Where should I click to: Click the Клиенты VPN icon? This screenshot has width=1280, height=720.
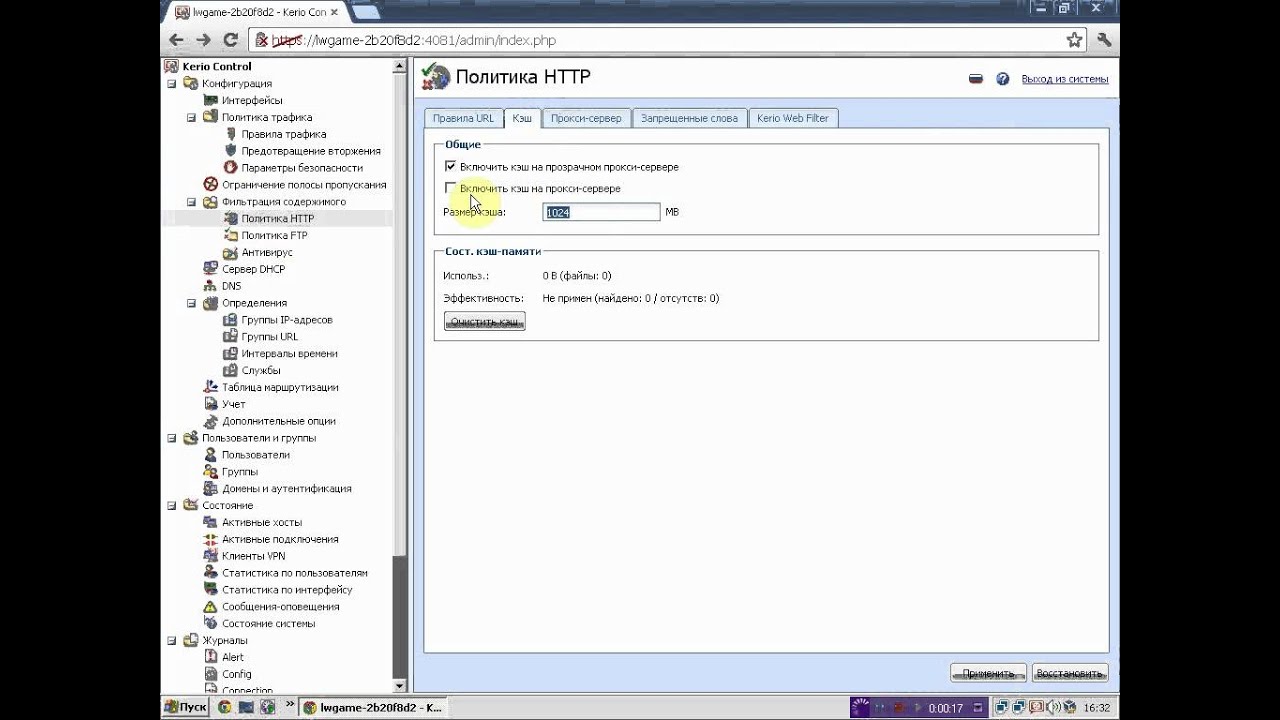210,556
